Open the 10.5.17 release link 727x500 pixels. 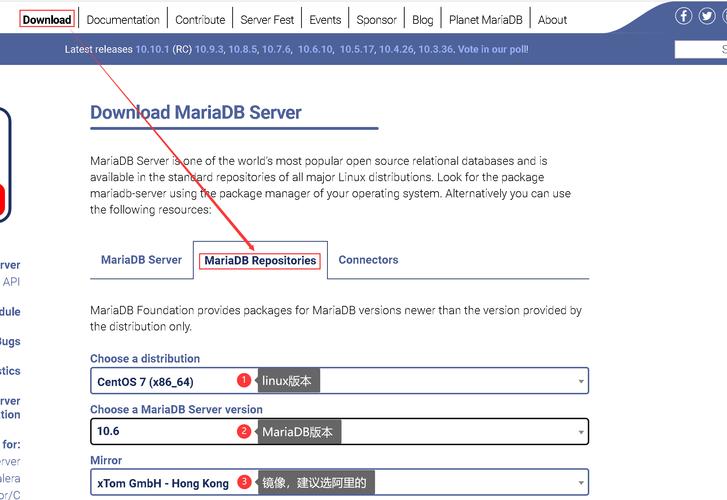click(357, 49)
